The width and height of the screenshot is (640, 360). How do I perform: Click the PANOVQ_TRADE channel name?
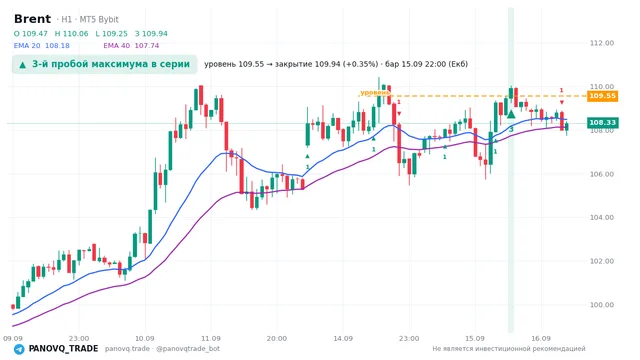[x=63, y=349]
